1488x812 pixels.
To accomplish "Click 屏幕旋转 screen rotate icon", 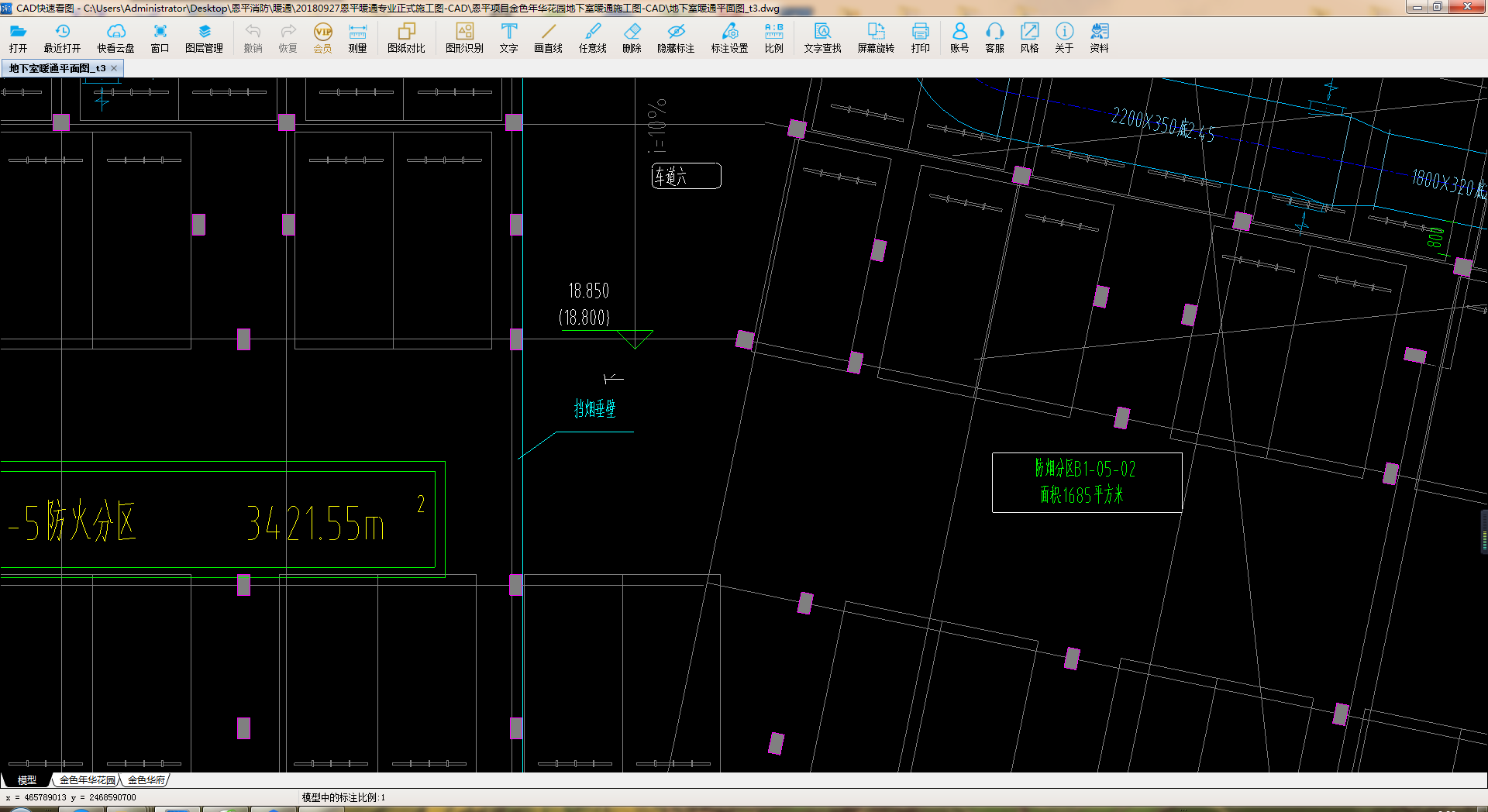I will [876, 38].
